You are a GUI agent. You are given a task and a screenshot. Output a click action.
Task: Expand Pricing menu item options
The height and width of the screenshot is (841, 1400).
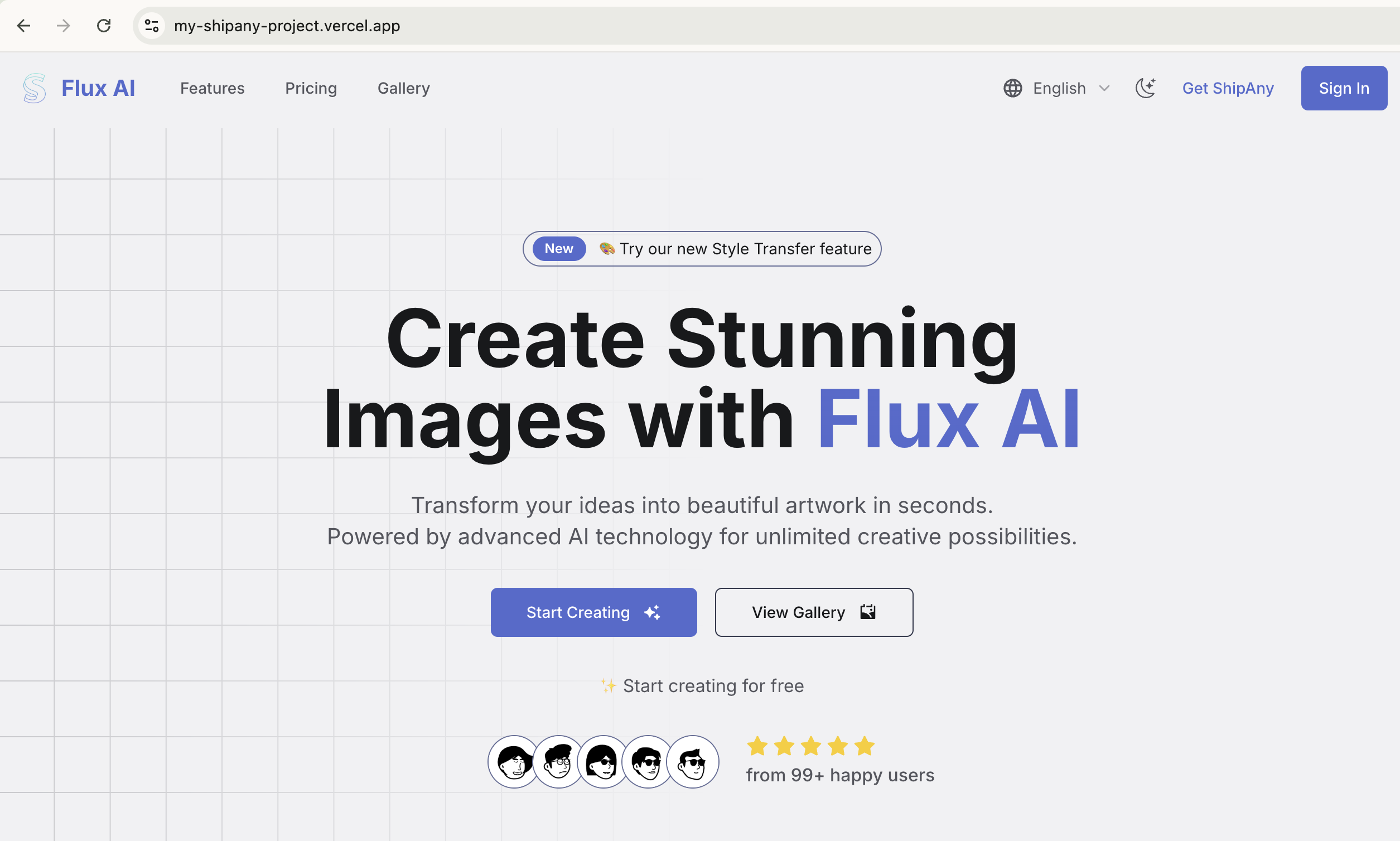point(310,88)
